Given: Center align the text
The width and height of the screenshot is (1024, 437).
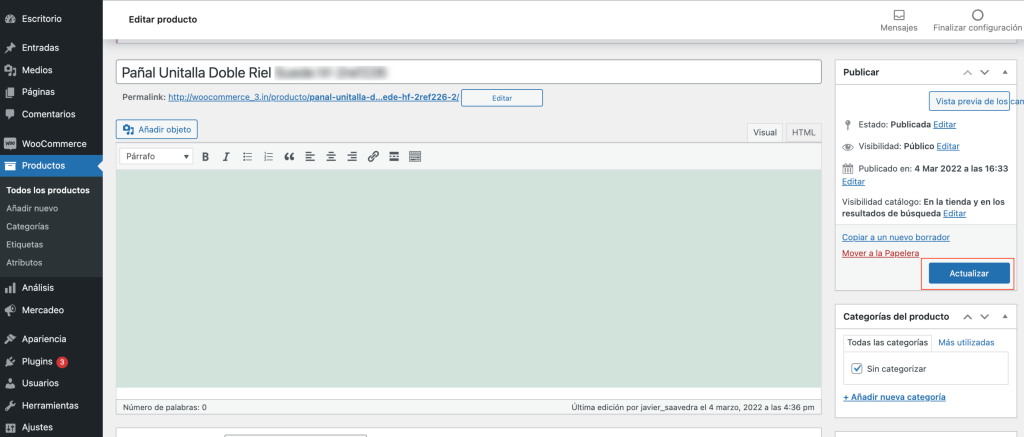Looking at the screenshot, I should (x=331, y=157).
